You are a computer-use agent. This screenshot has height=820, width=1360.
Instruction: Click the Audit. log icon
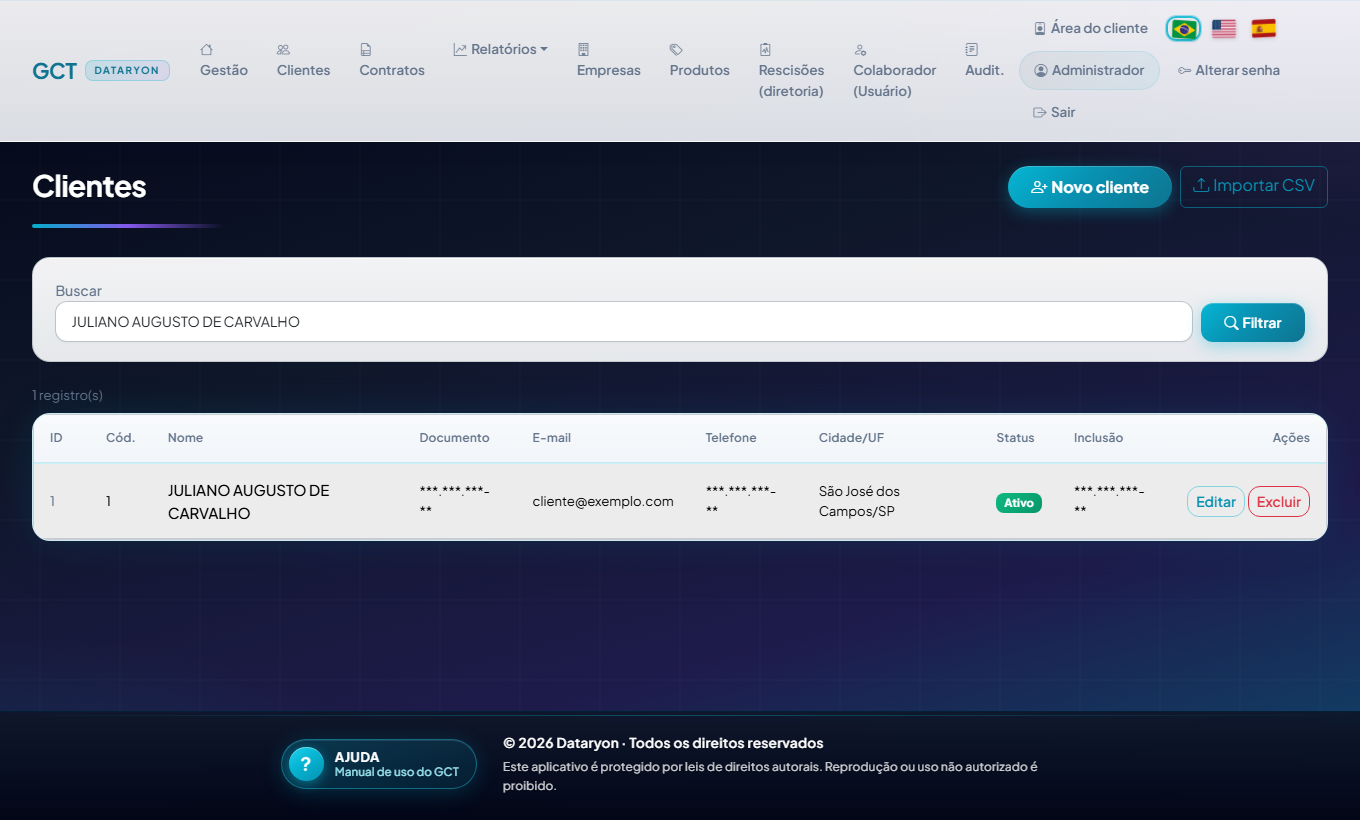point(971,49)
